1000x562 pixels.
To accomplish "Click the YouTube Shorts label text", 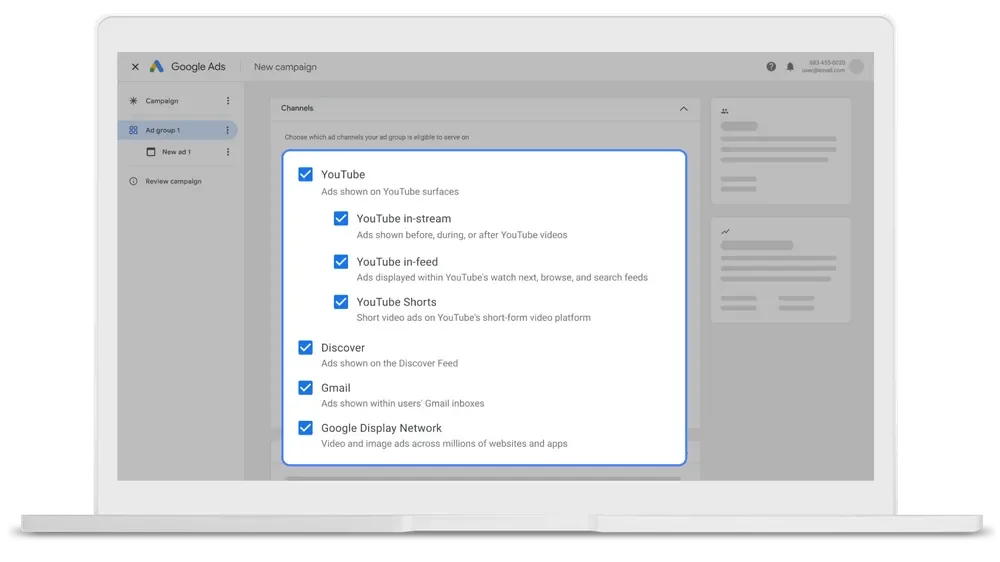I will pyautogui.click(x=397, y=302).
